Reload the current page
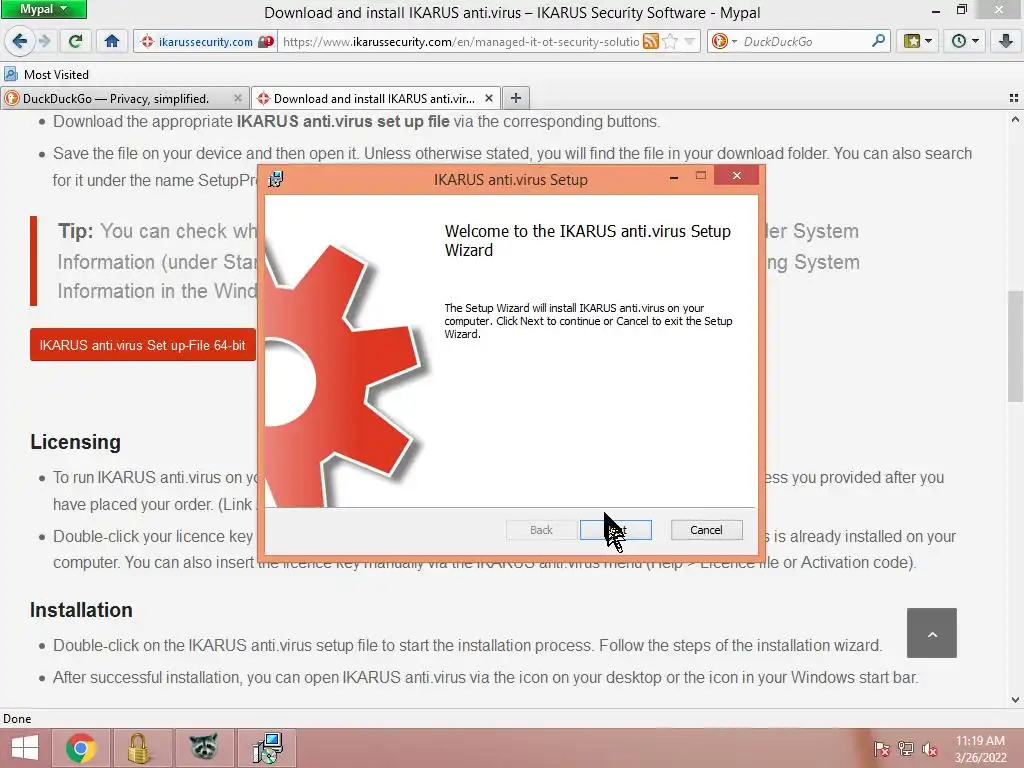This screenshot has width=1024, height=768. click(76, 41)
